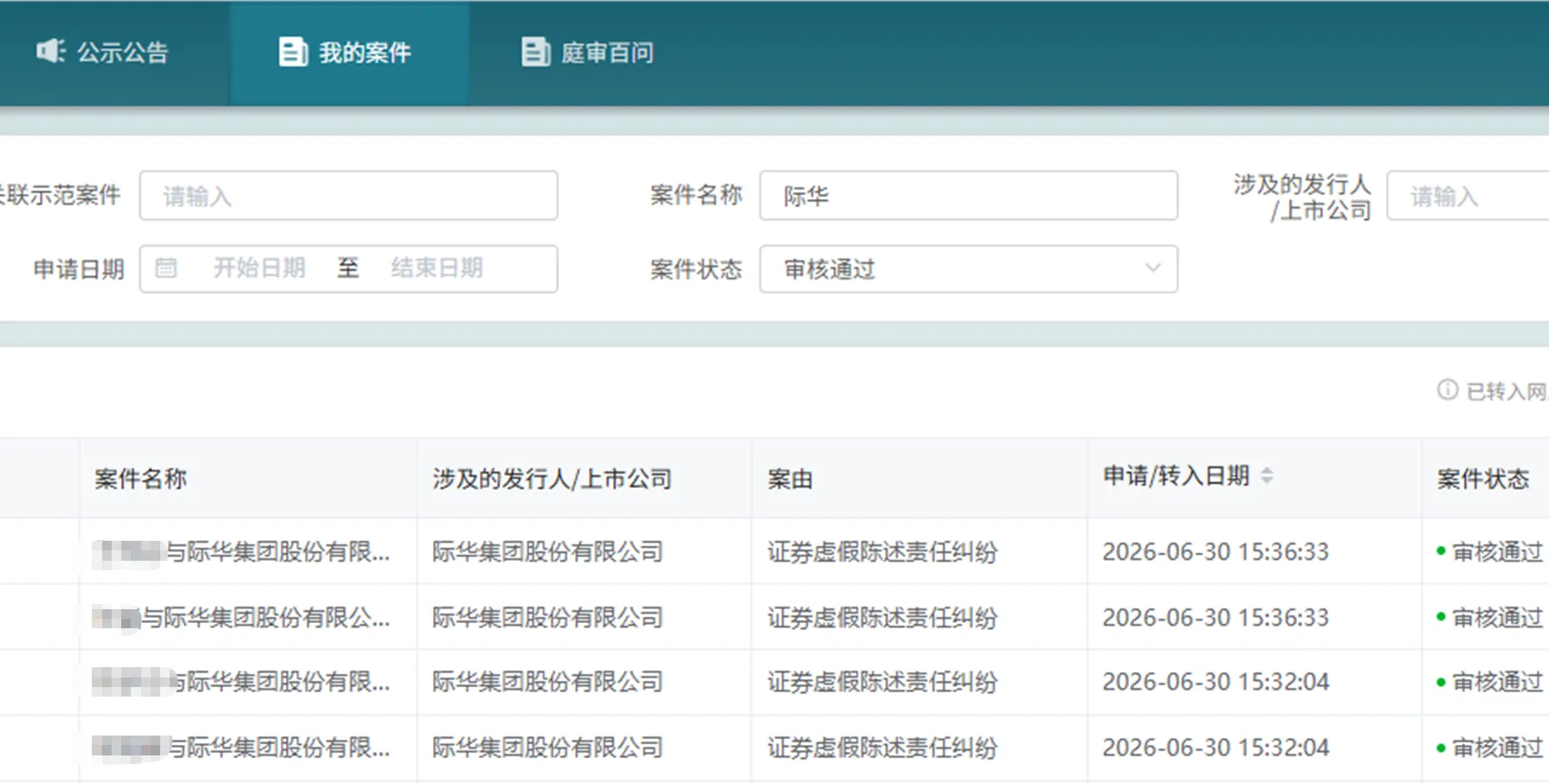Select date 2026-06-30 15:36:33 in first row
The image size is (1549, 784).
pyautogui.click(x=1216, y=552)
